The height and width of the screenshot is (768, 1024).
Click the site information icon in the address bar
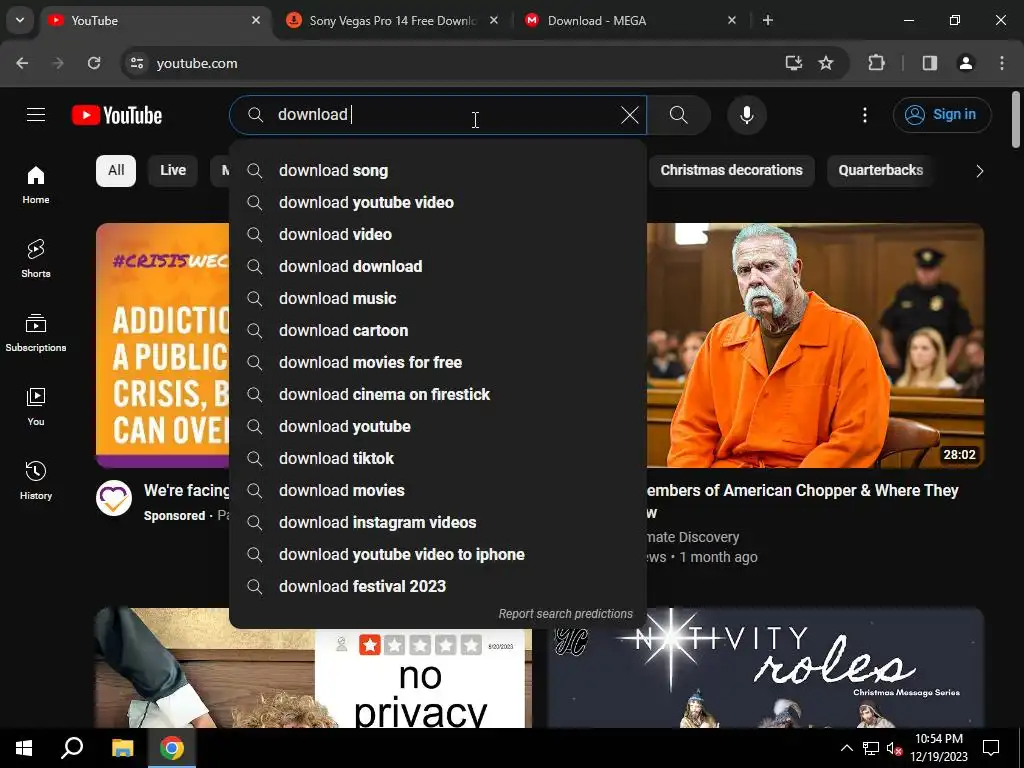136,63
